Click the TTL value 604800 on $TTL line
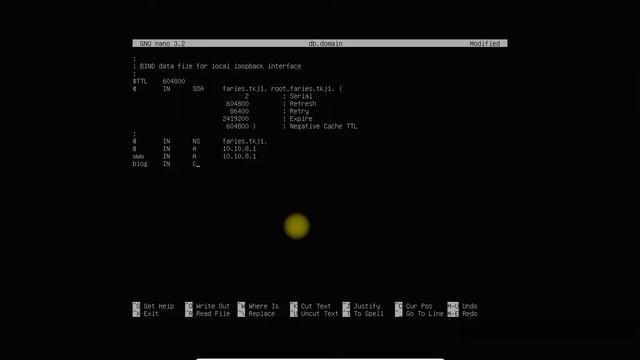The height and width of the screenshot is (360, 640). 173,81
